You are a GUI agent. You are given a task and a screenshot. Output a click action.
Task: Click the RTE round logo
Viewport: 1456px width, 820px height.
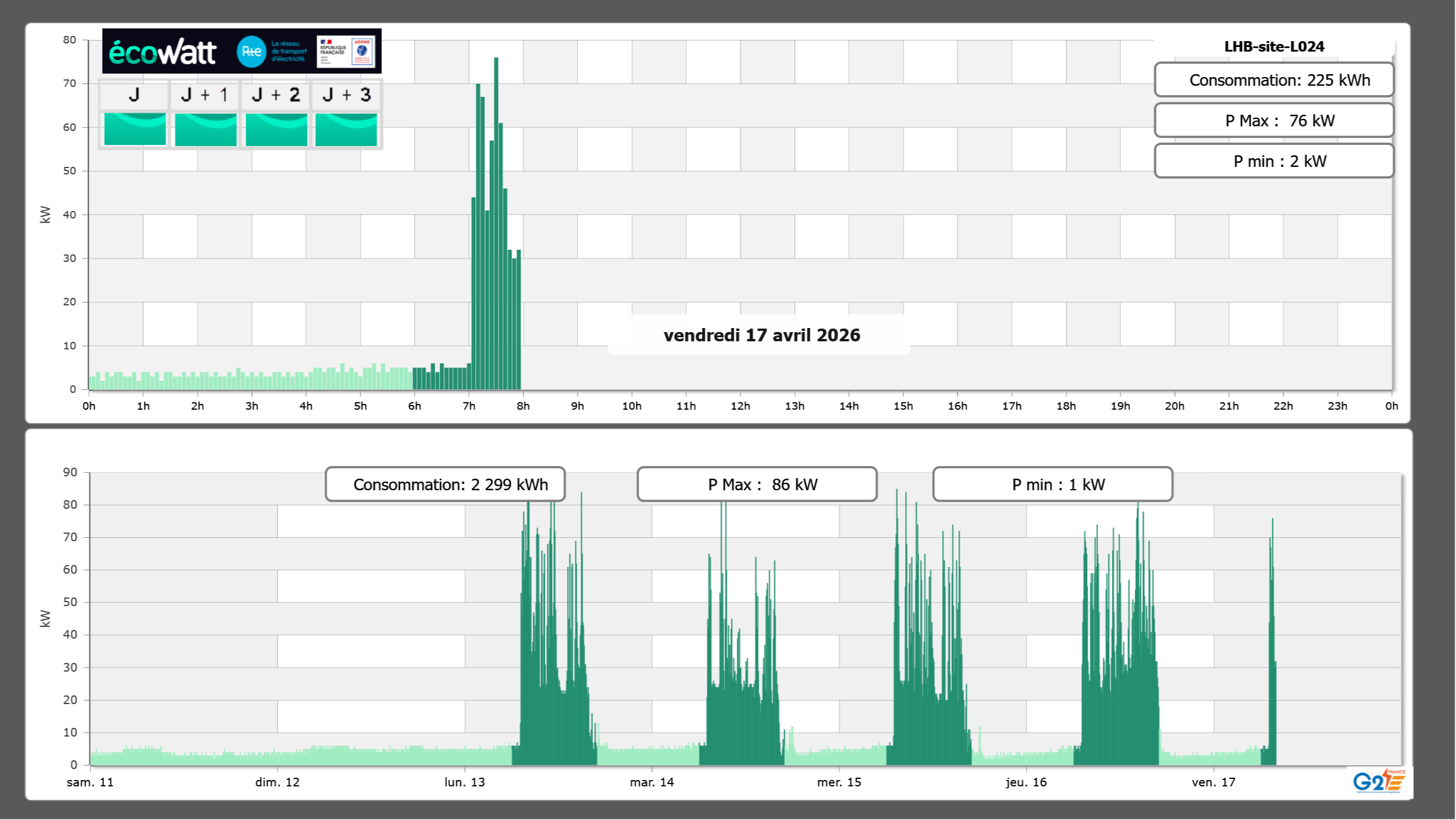251,52
